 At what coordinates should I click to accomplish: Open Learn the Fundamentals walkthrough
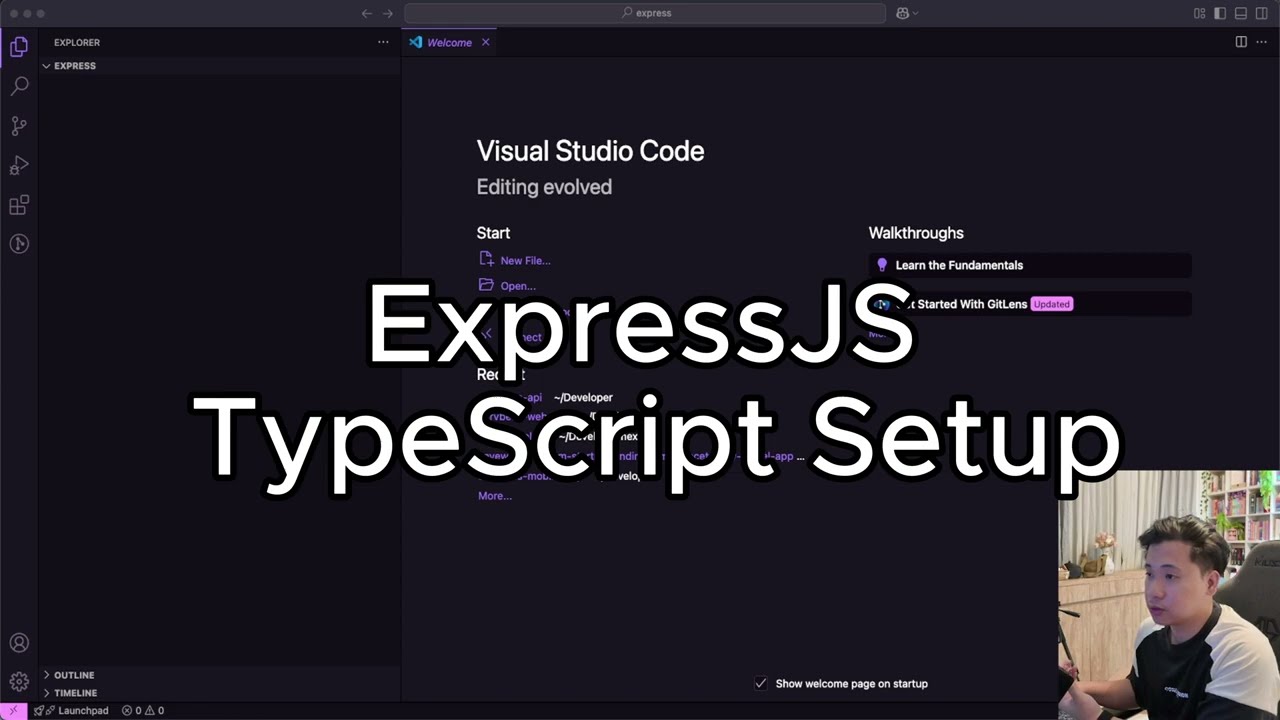(1030, 265)
